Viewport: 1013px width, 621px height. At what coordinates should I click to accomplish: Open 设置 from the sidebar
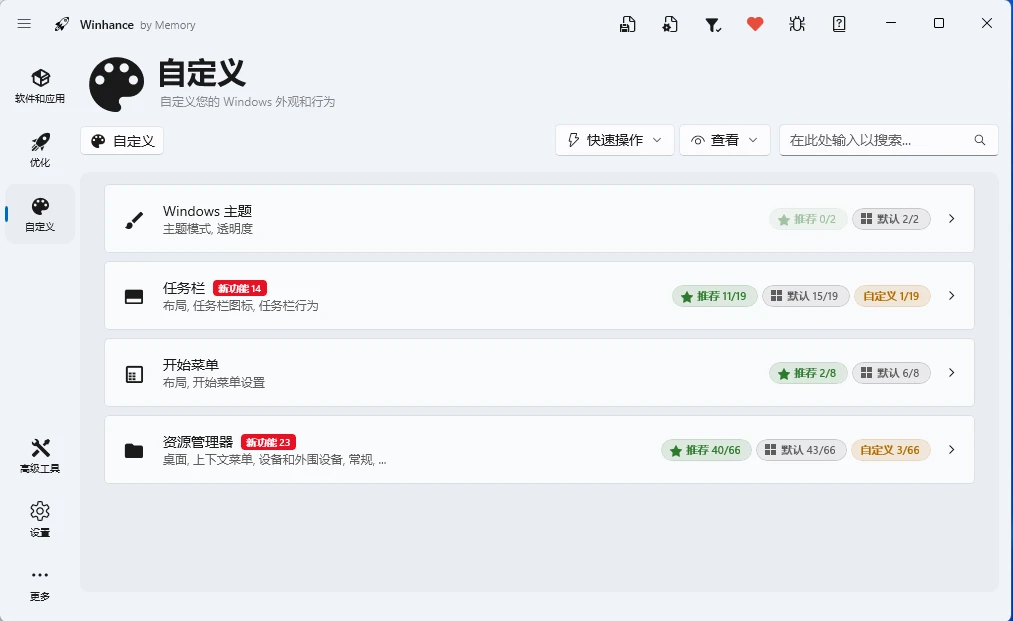coord(40,519)
